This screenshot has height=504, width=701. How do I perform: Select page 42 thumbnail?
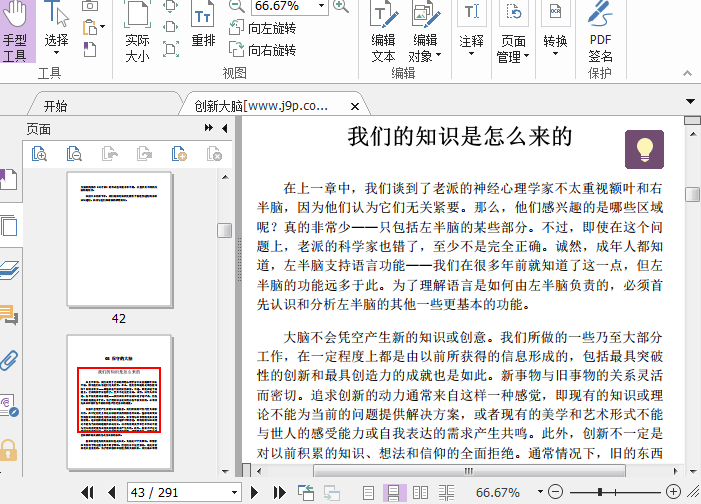[x=119, y=240]
